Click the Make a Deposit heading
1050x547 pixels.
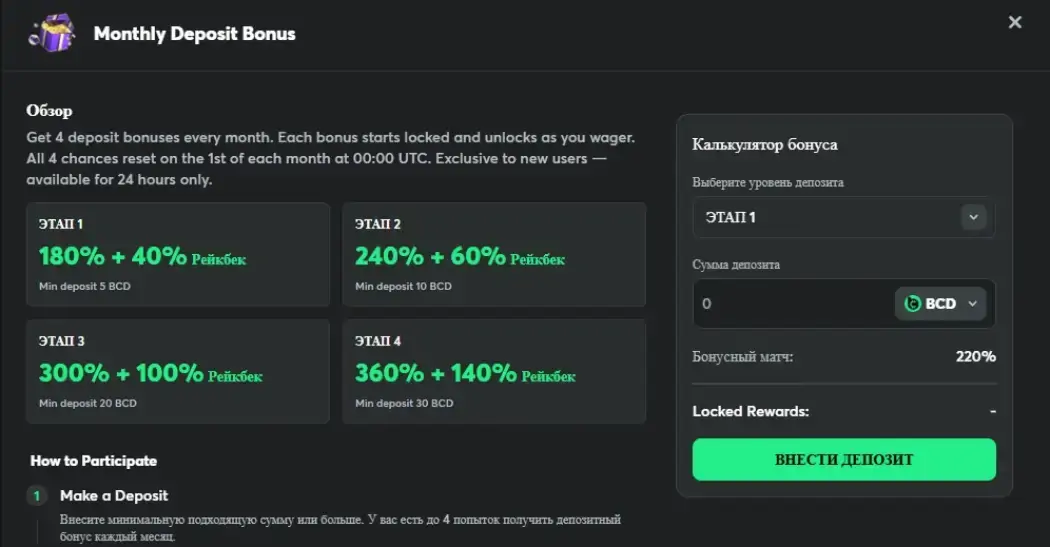[114, 496]
